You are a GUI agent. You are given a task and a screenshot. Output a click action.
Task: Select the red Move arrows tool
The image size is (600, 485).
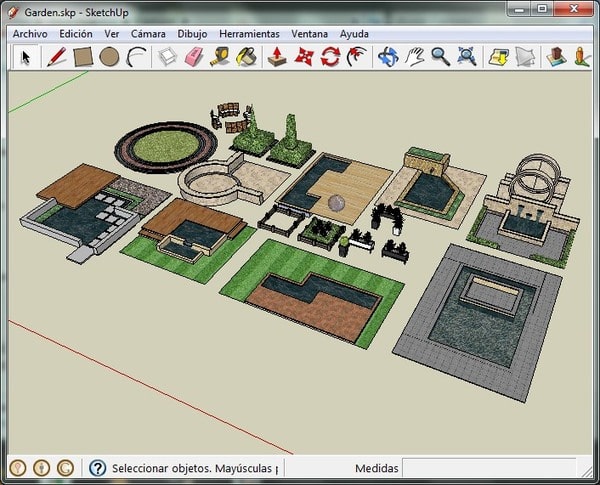pyautogui.click(x=304, y=57)
